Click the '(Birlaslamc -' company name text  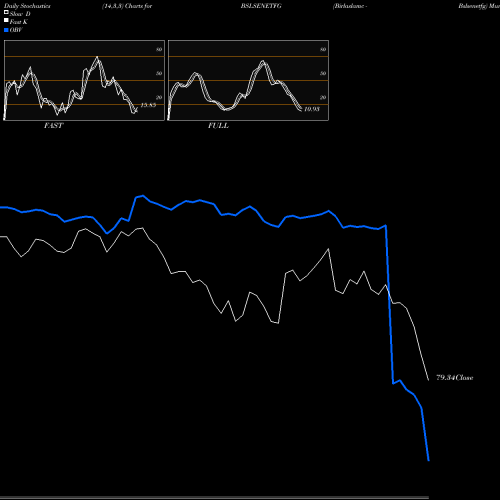(350, 6)
